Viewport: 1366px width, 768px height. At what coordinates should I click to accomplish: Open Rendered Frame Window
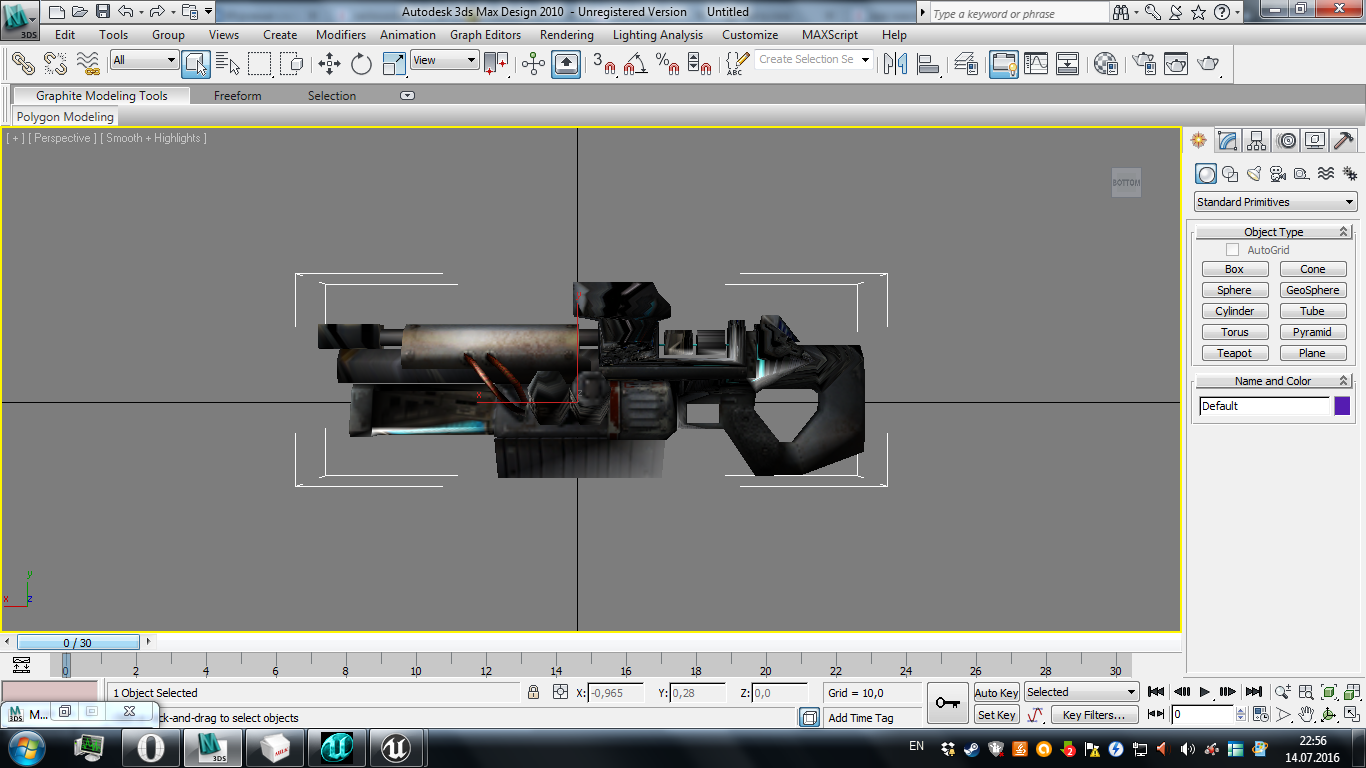(x=1176, y=64)
